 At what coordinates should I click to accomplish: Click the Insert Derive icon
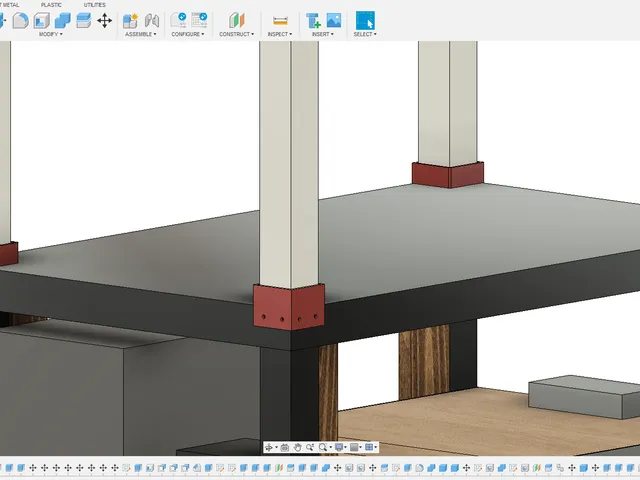[313, 21]
